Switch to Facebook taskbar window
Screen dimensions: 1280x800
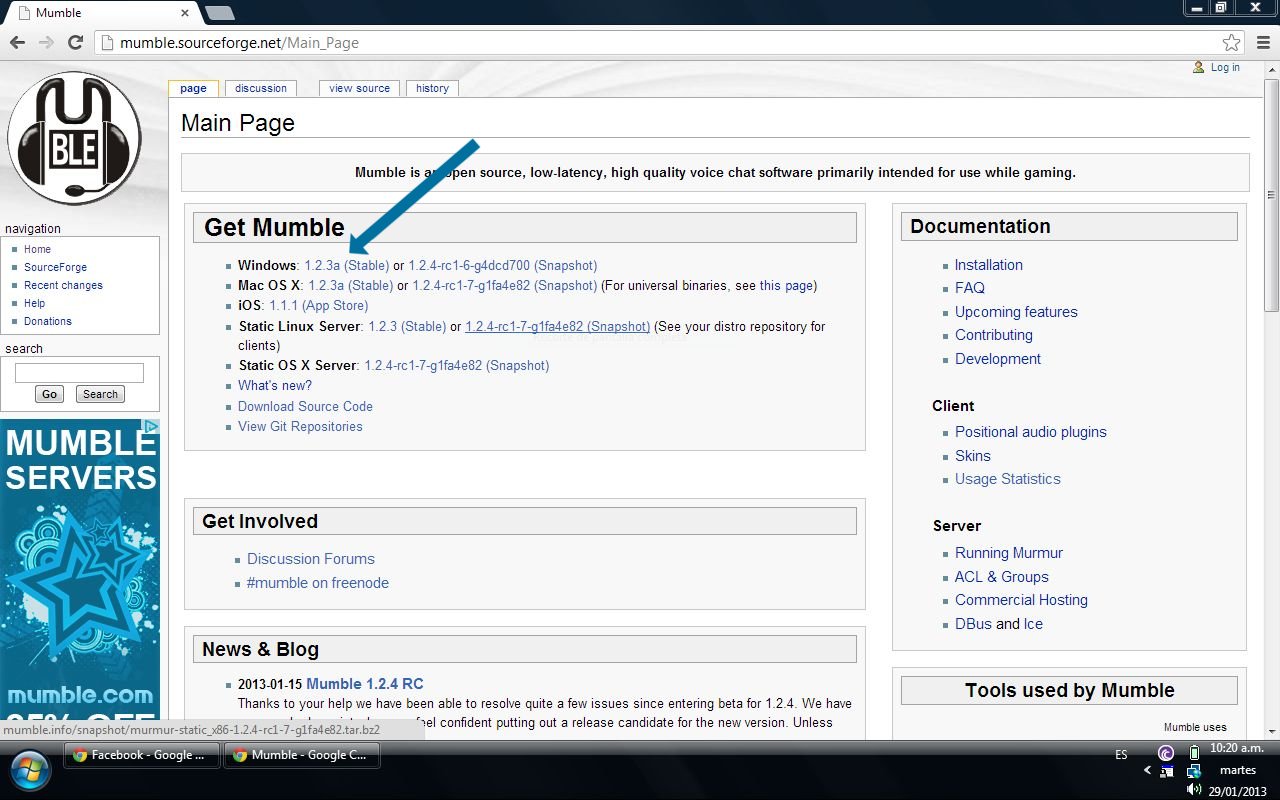tap(141, 755)
